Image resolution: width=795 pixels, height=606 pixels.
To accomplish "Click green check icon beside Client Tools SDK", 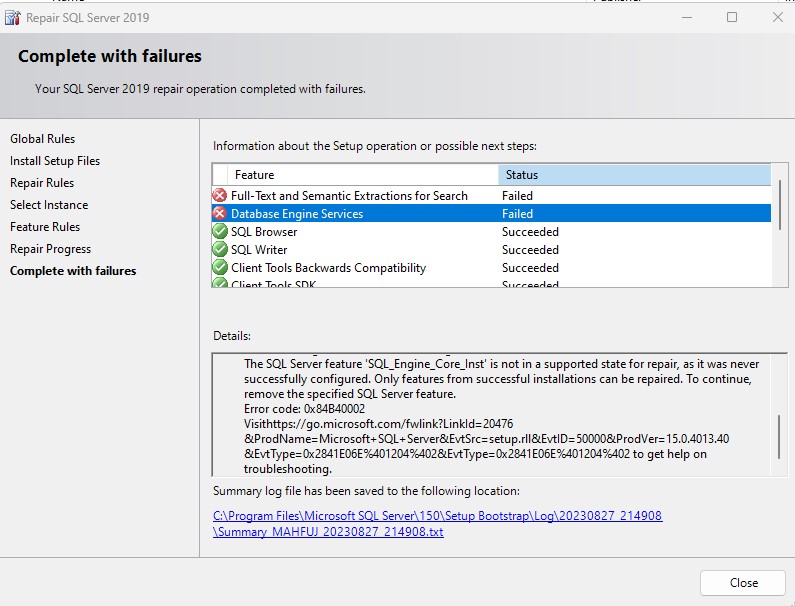I will (220, 284).
